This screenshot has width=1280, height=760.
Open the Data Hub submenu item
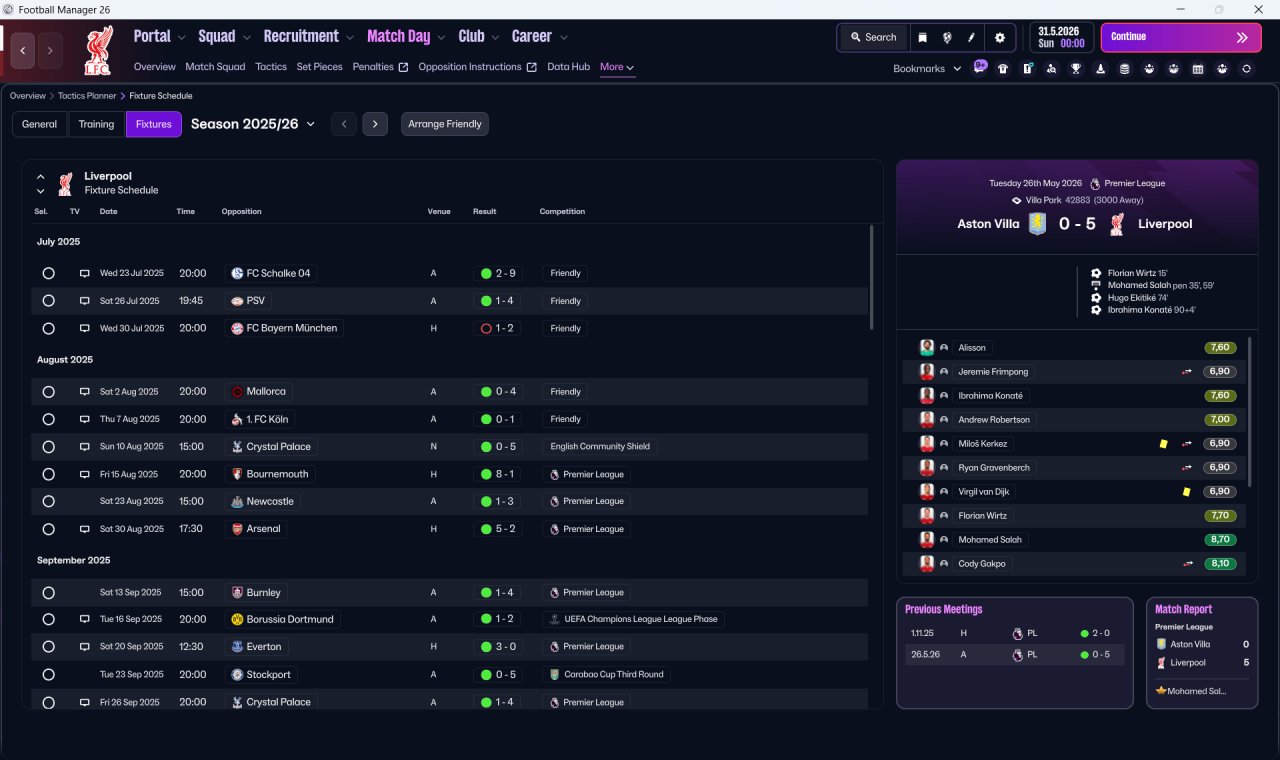pos(568,67)
